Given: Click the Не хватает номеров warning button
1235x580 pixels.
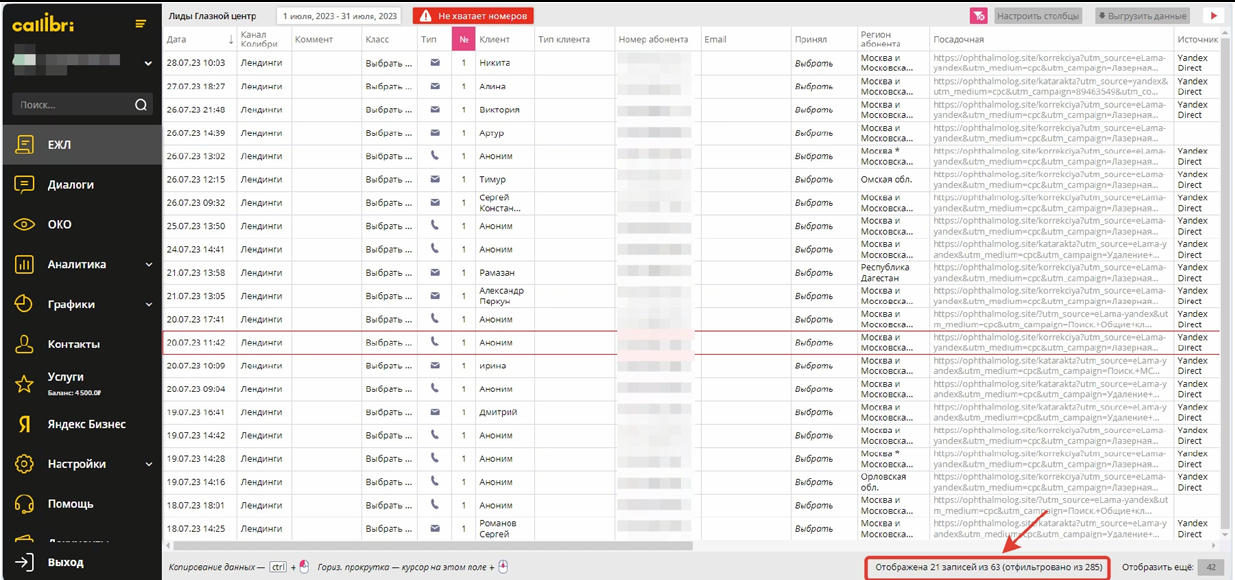Looking at the screenshot, I should [473, 16].
